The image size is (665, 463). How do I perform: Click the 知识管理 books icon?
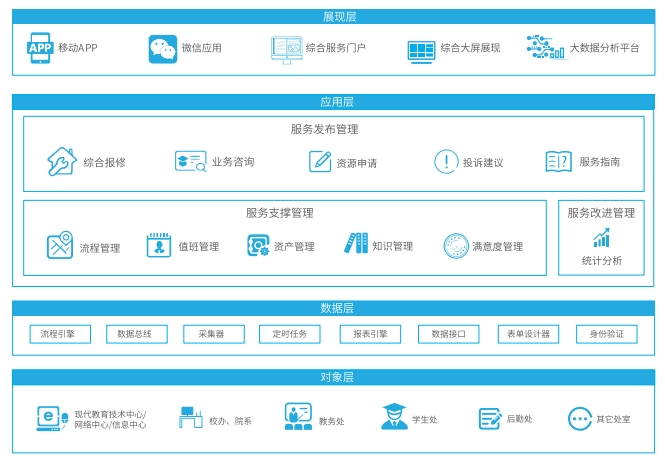click(x=356, y=243)
